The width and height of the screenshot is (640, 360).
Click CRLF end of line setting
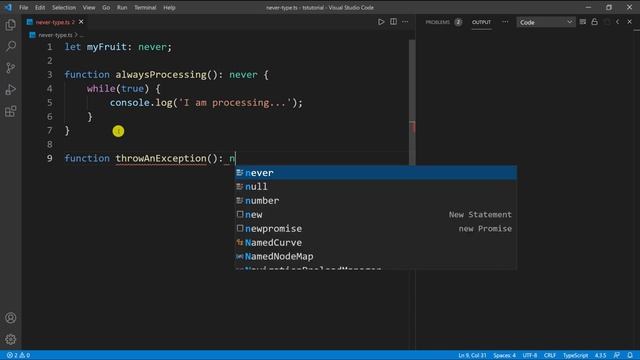pyautogui.click(x=550, y=355)
